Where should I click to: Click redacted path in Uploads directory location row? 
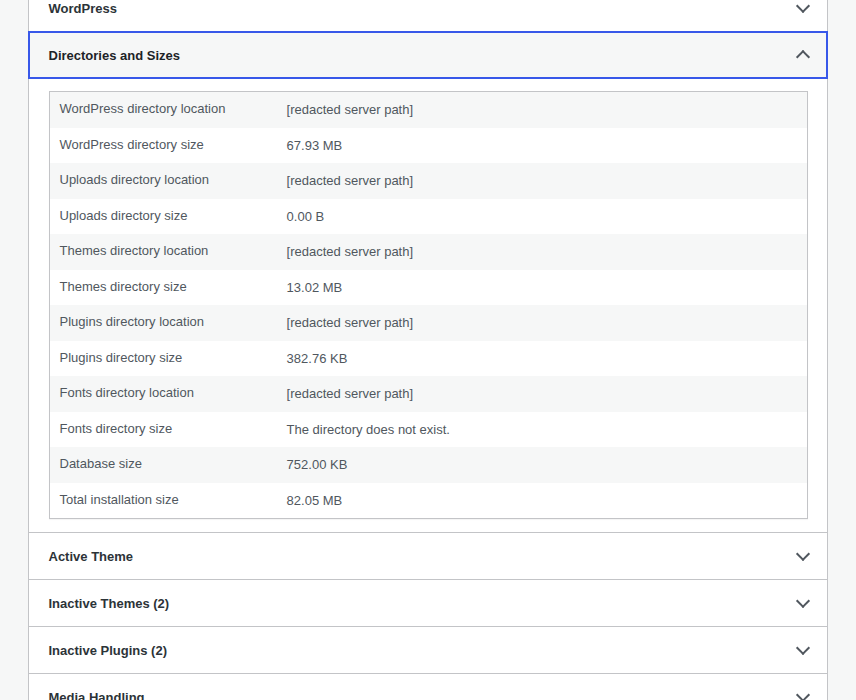pyautogui.click(x=349, y=181)
